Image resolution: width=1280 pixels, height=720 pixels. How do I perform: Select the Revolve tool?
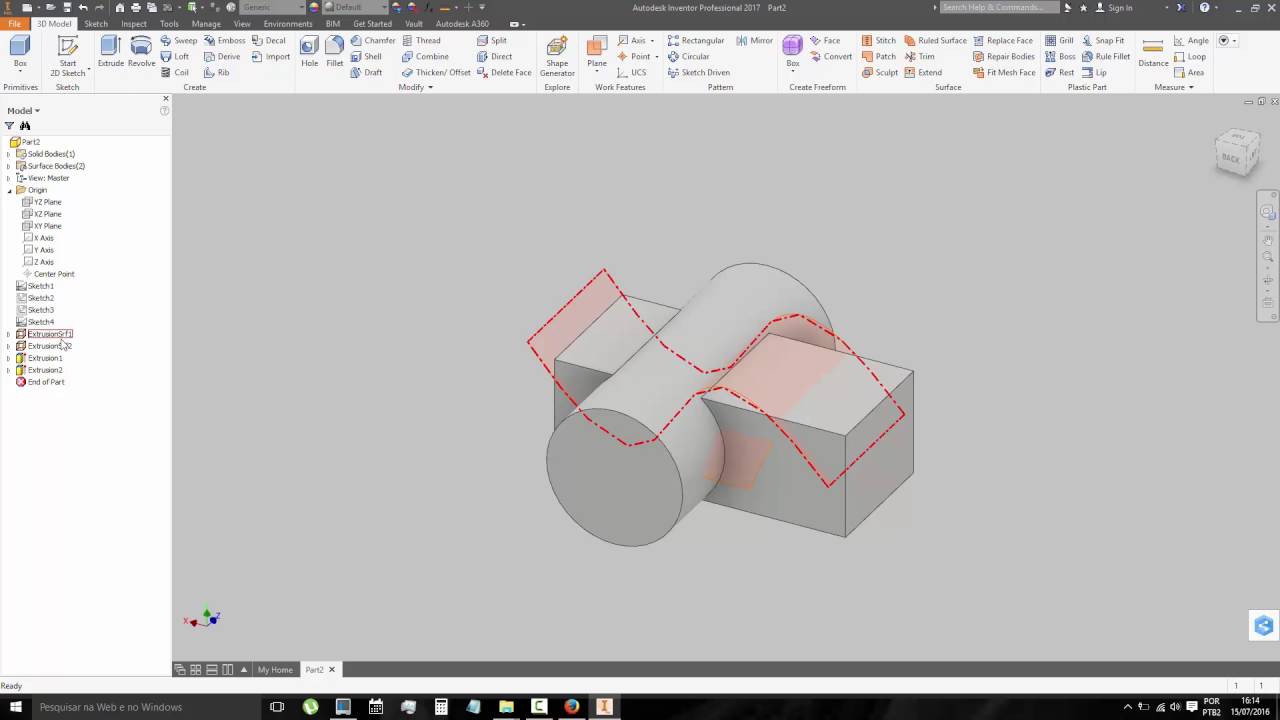141,52
